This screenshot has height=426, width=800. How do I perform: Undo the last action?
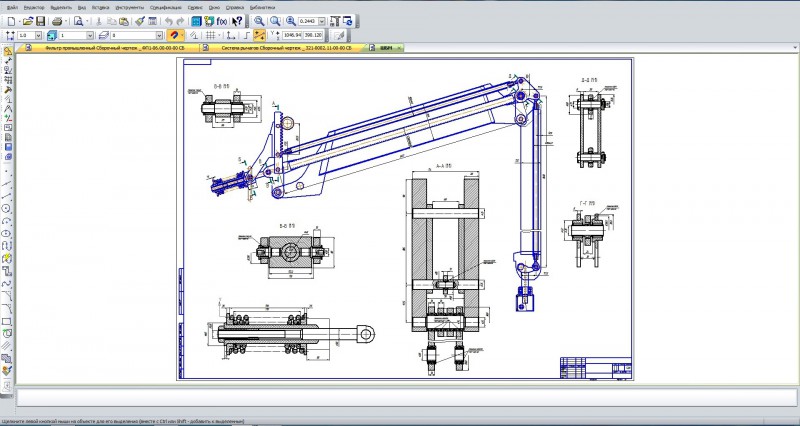click(x=168, y=21)
